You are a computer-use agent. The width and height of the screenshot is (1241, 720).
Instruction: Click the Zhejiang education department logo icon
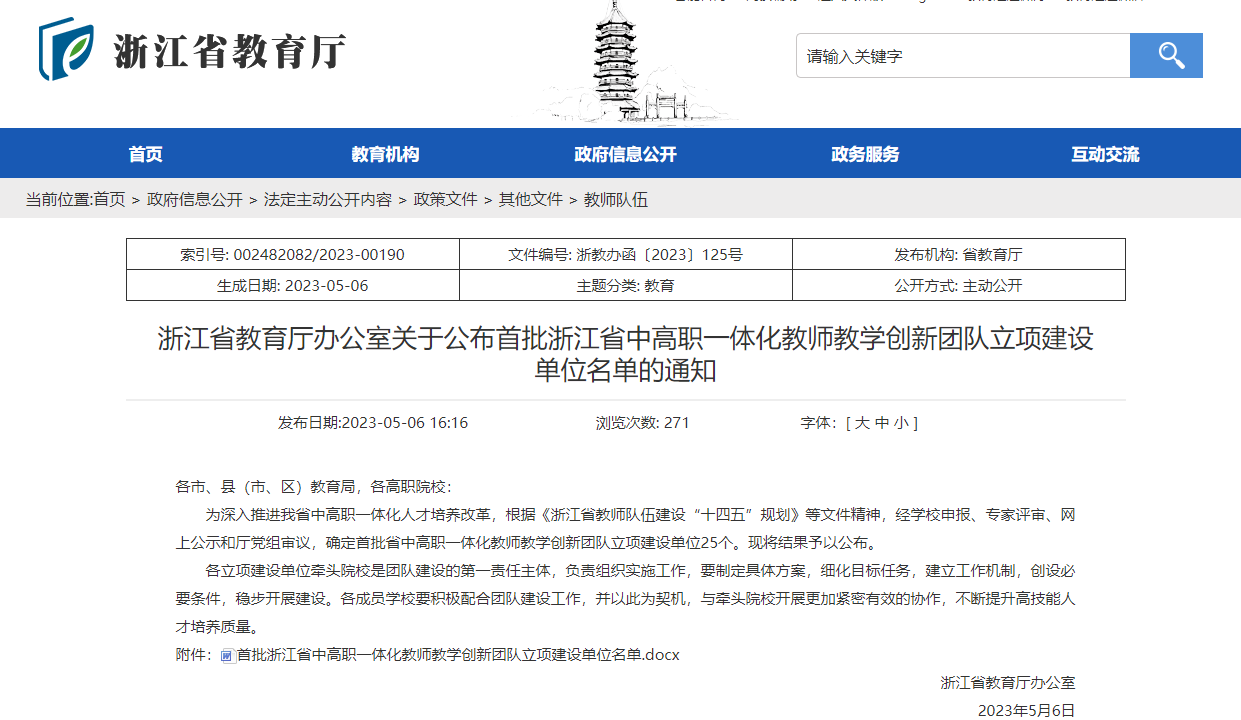click(66, 50)
